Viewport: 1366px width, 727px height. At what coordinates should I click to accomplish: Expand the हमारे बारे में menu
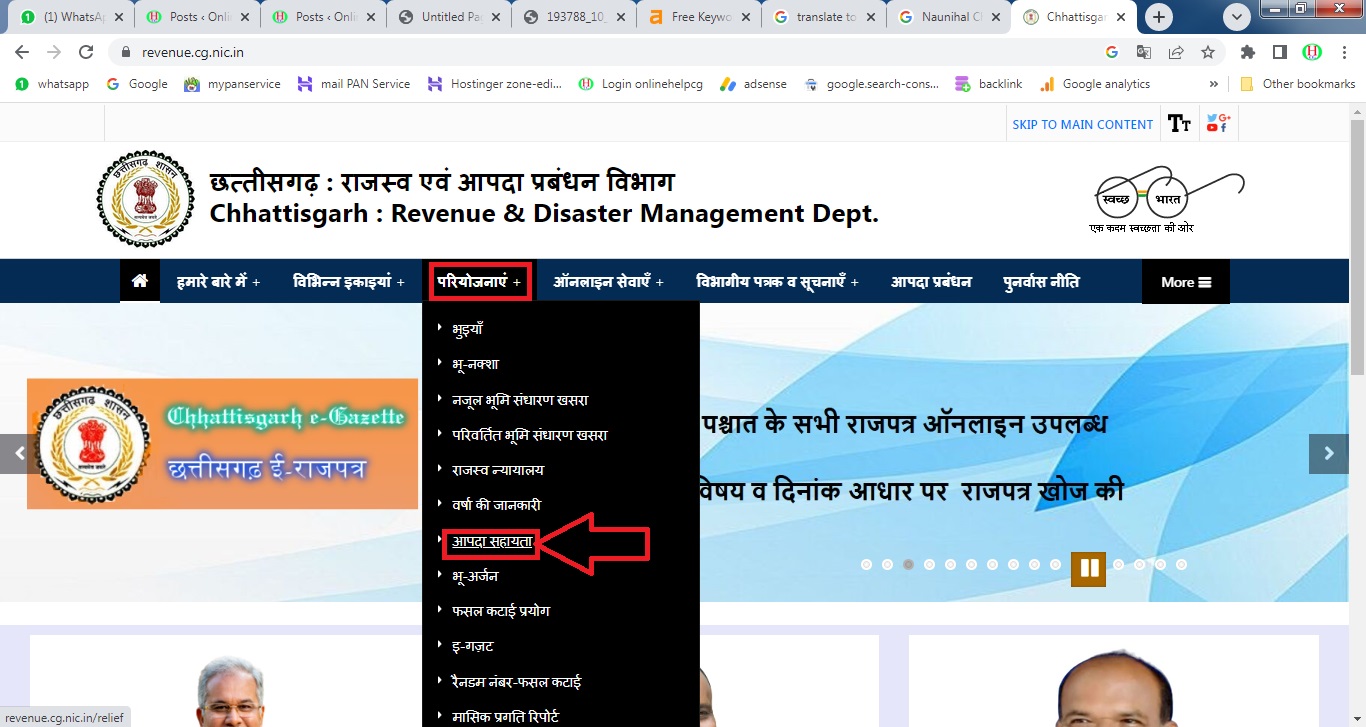point(218,282)
